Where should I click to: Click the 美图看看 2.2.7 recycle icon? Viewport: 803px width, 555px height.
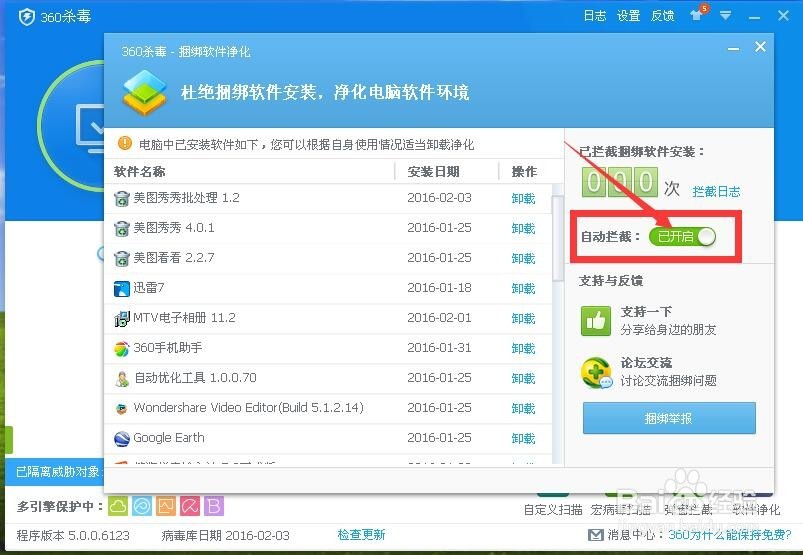tap(121, 258)
